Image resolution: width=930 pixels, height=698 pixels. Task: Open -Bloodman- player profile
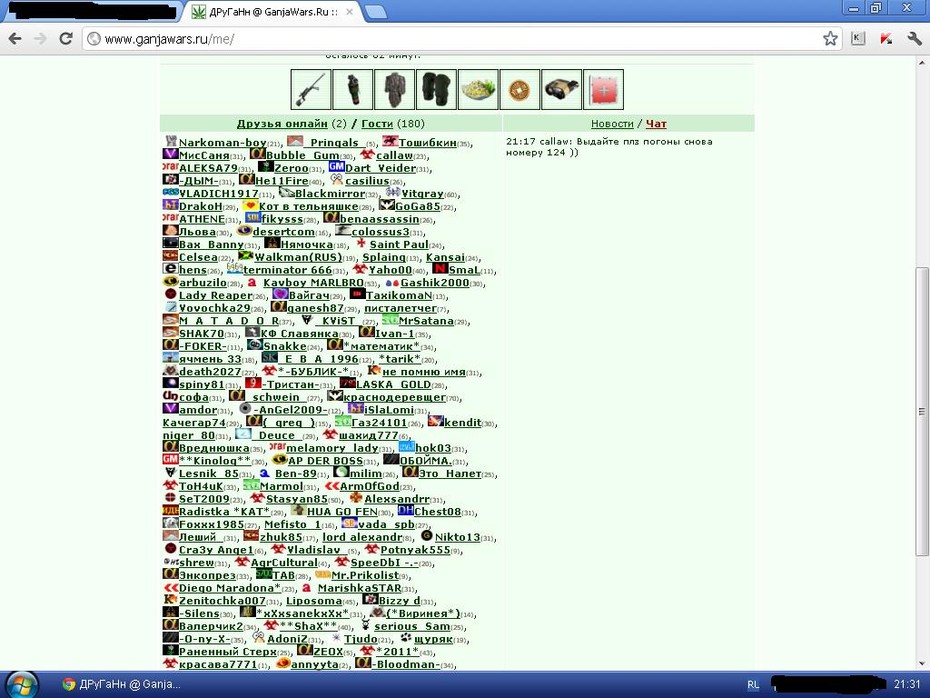pyautogui.click(x=406, y=664)
